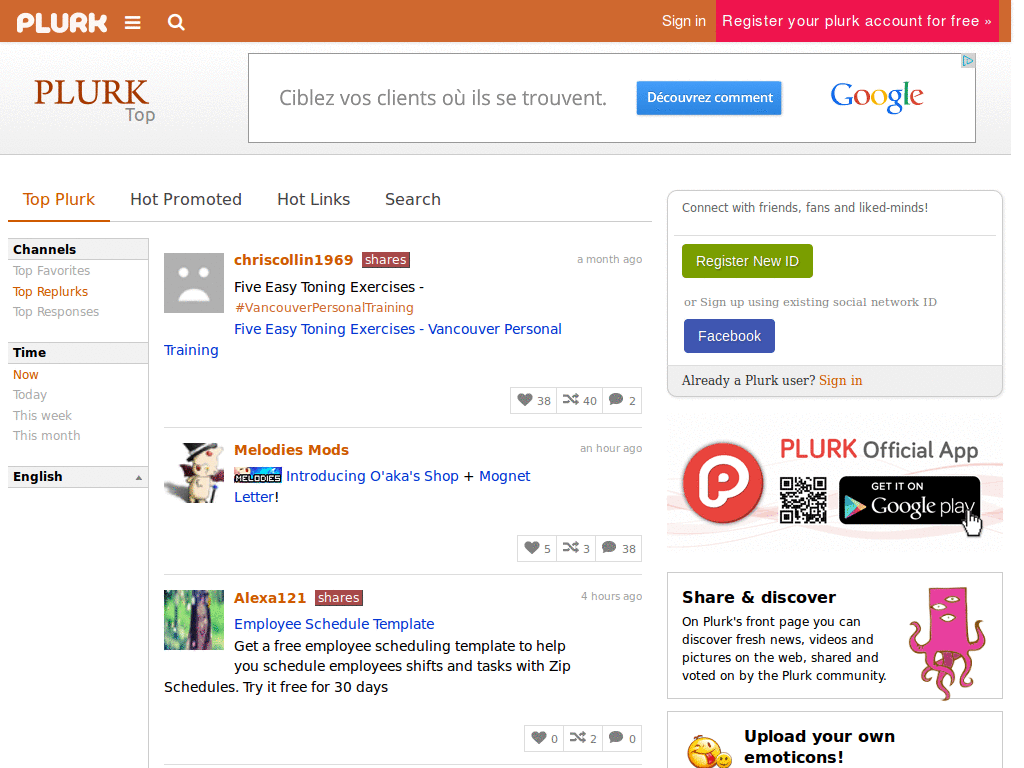This screenshot has width=1024, height=768.
Task: Filter time by This week
Action: [42, 415]
